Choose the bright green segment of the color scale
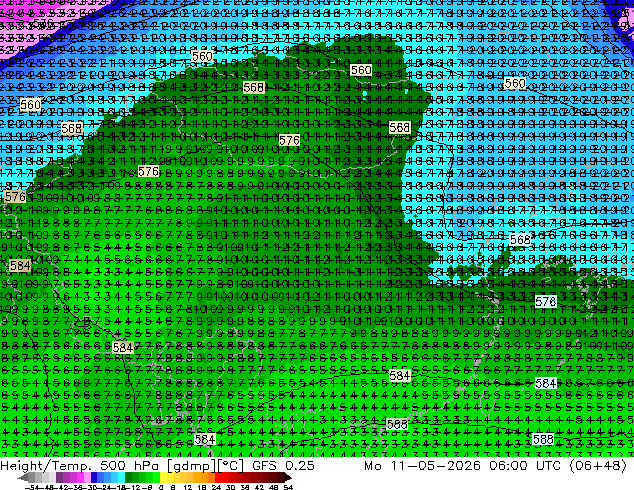 point(156,478)
